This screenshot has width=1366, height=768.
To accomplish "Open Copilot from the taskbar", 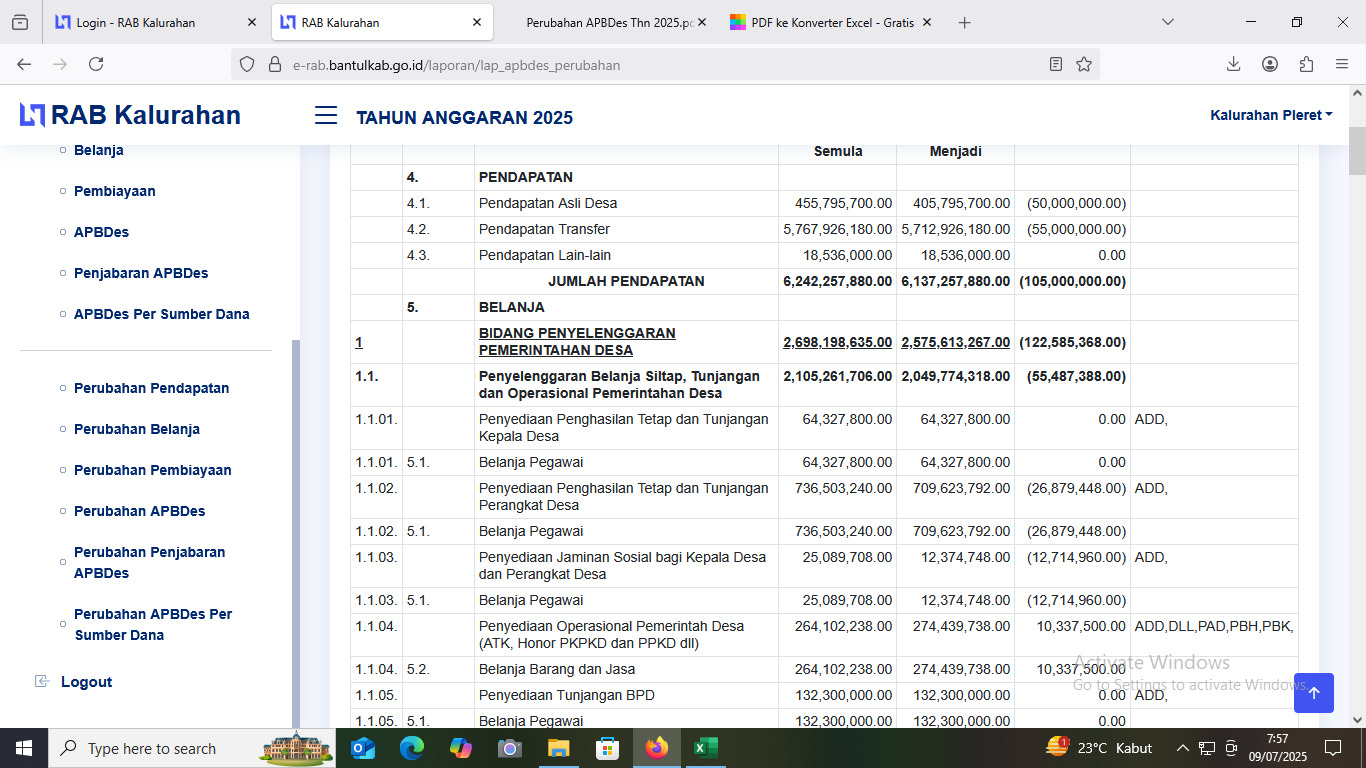I will click(x=461, y=748).
